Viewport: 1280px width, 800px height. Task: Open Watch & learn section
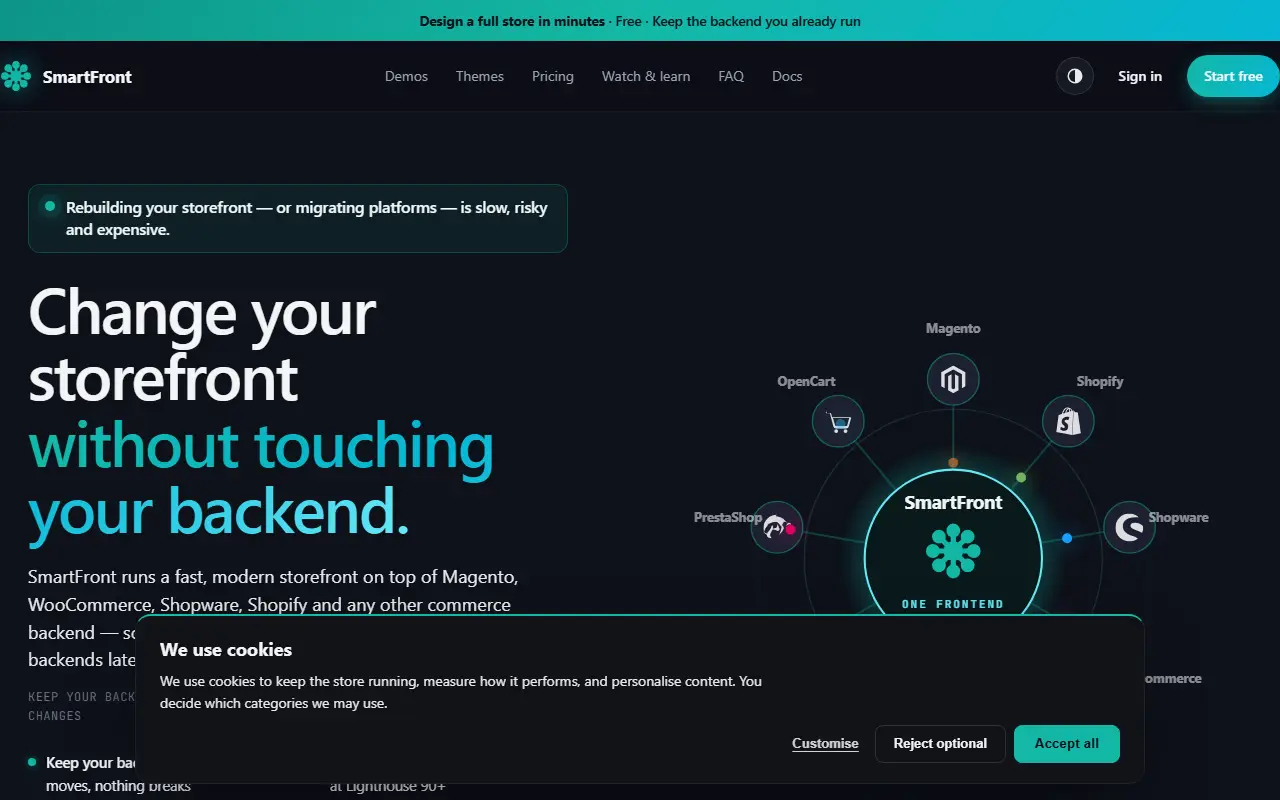[646, 76]
